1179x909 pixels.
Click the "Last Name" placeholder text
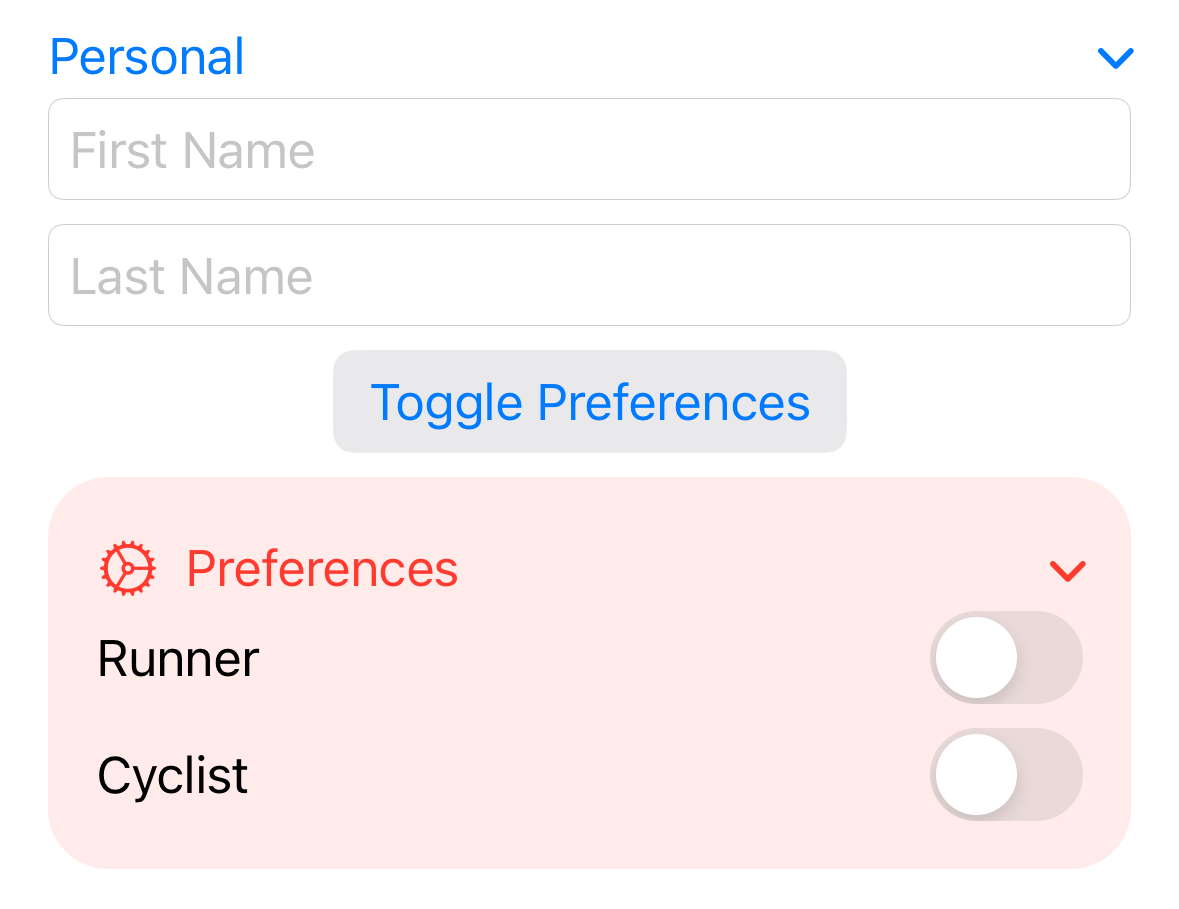point(191,277)
